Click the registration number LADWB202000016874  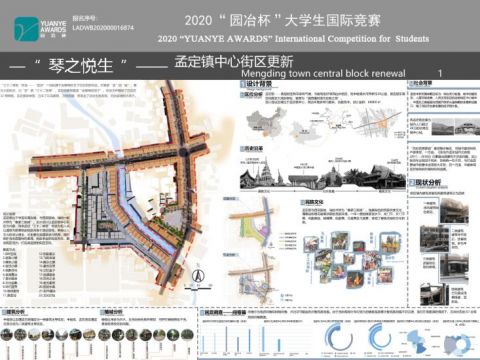(x=103, y=28)
